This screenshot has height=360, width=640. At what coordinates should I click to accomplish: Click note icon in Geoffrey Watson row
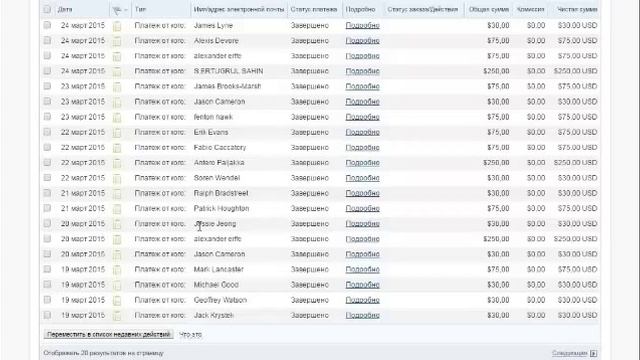[117, 300]
